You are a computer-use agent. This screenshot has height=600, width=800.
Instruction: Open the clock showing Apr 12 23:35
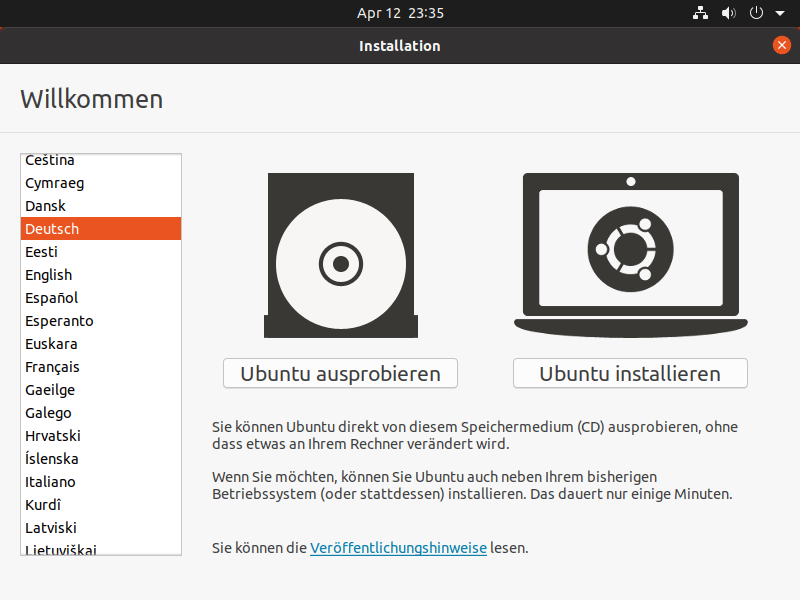(400, 14)
